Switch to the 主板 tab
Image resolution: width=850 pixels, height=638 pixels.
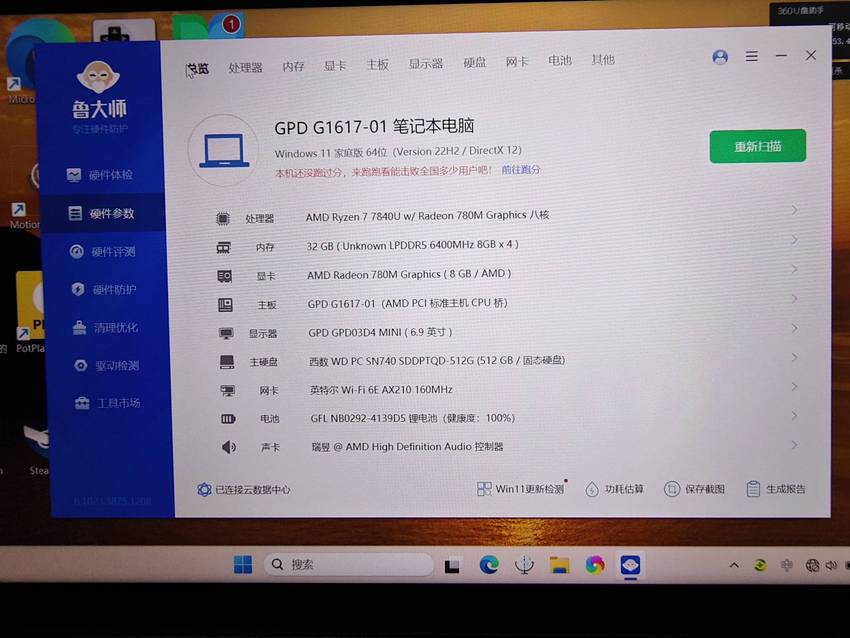pos(377,65)
